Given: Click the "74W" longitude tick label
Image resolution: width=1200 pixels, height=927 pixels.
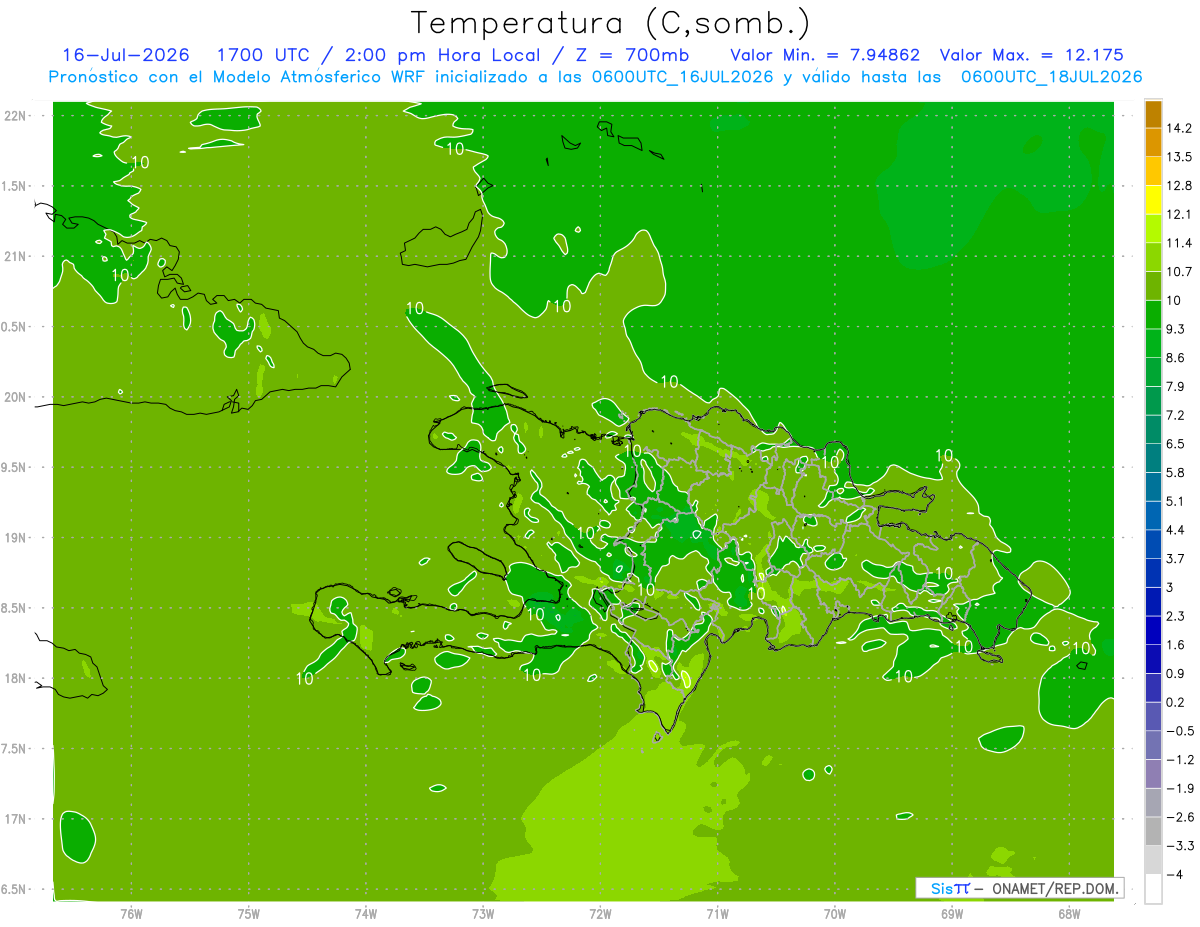Looking at the screenshot, I should coord(366,914).
